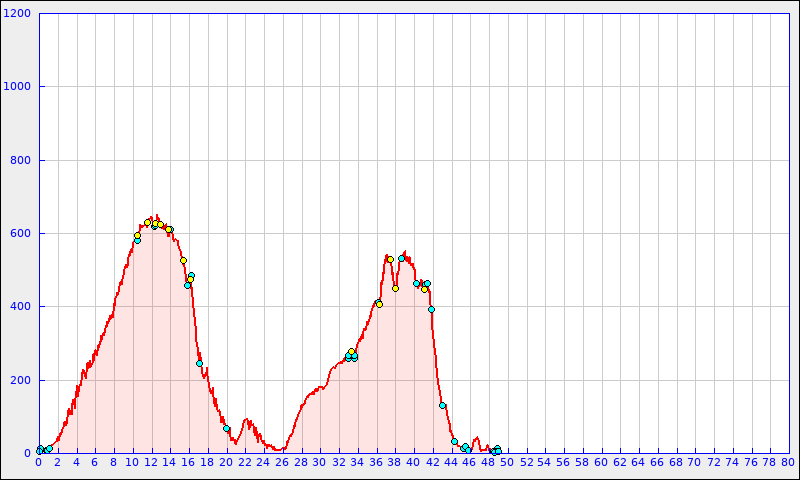Click yellow marker atop second peak near km 37.5
The width and height of the screenshot is (800, 480).
[390, 259]
